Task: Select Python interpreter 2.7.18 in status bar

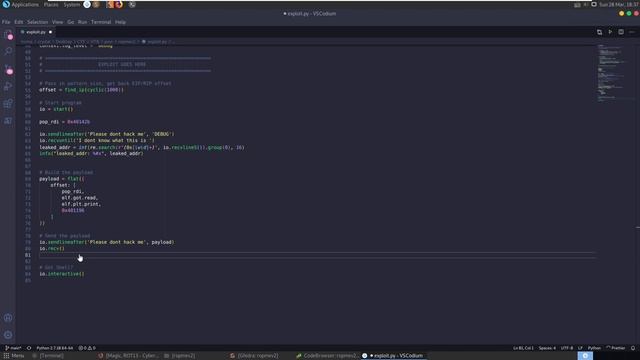Action: (55, 348)
